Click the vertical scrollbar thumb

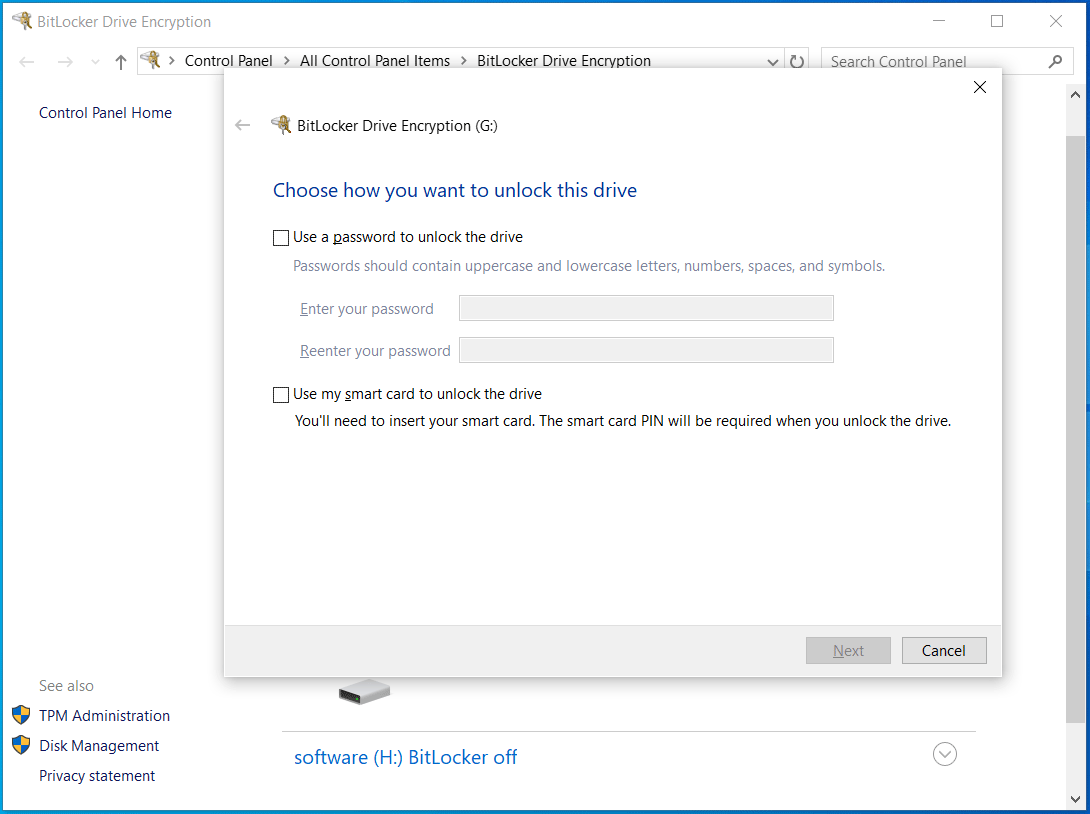click(1075, 429)
